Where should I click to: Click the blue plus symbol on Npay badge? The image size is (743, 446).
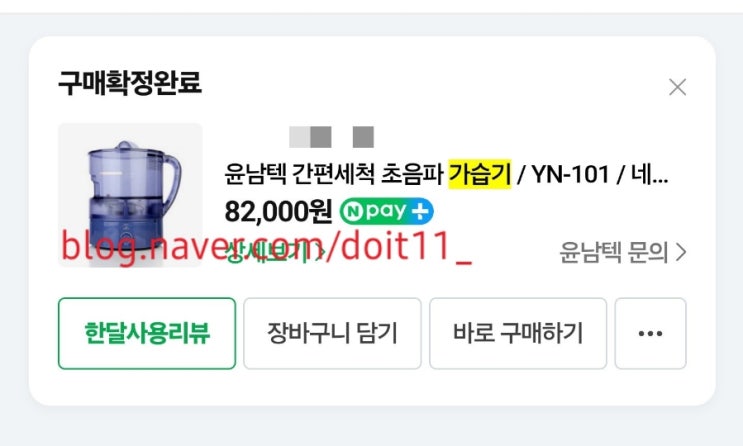click(x=420, y=211)
